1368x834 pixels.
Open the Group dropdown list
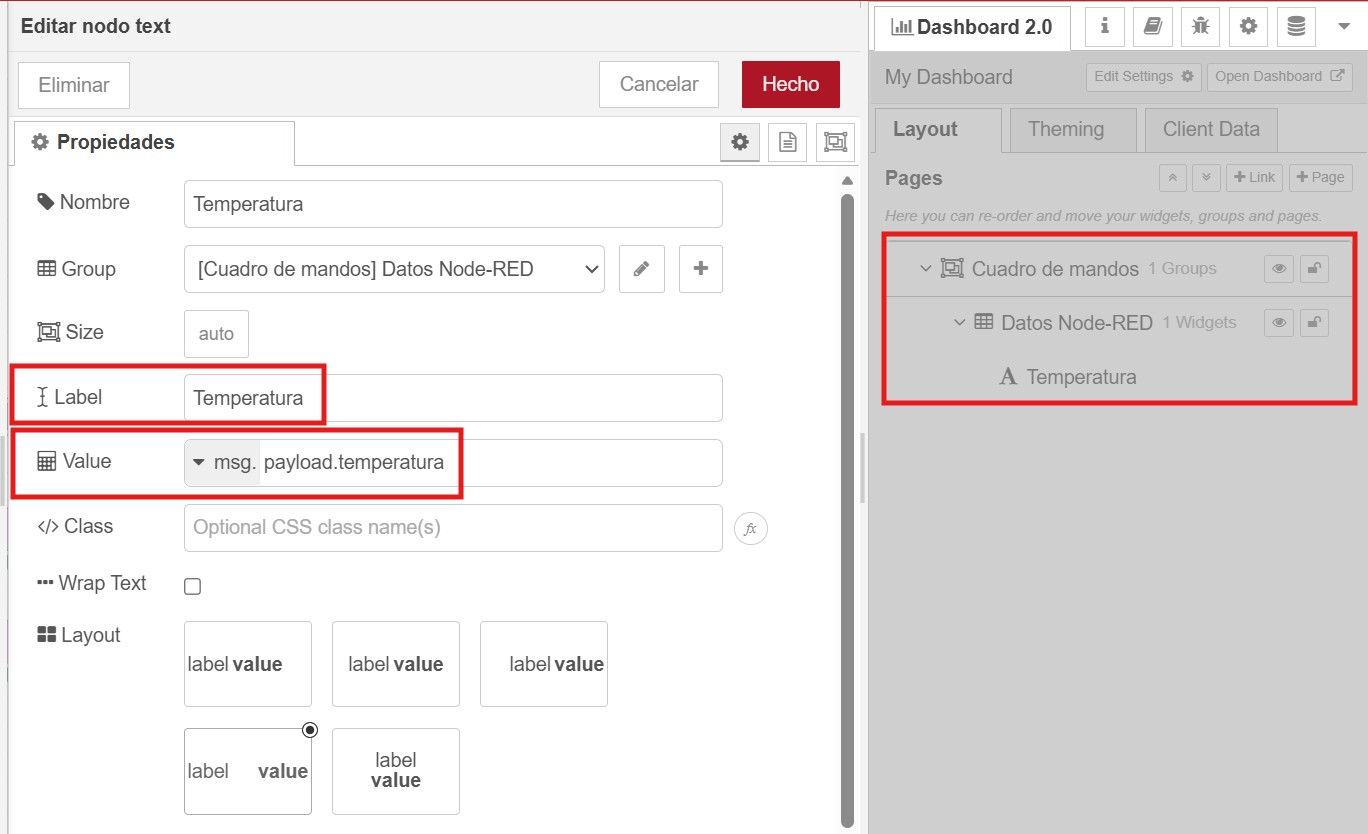coord(393,269)
